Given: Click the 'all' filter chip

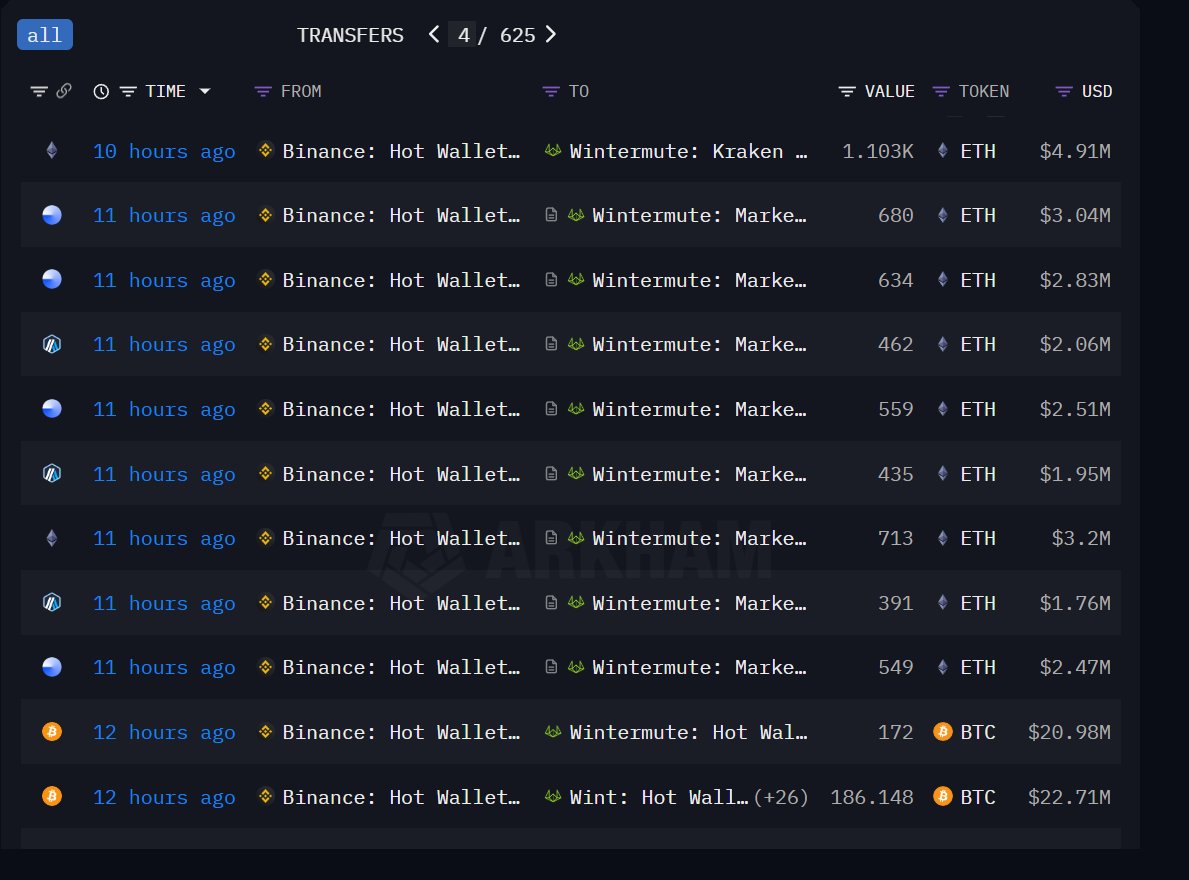Looking at the screenshot, I should click(x=45, y=35).
